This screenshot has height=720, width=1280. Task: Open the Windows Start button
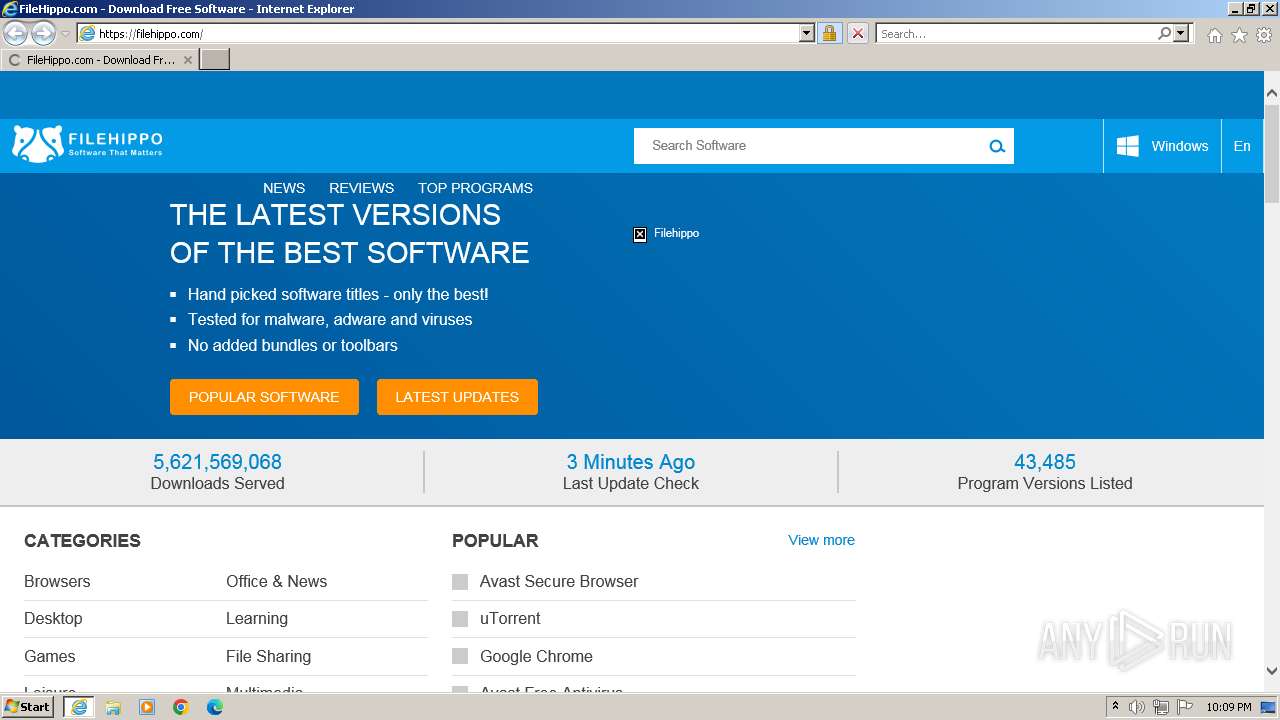coord(28,707)
